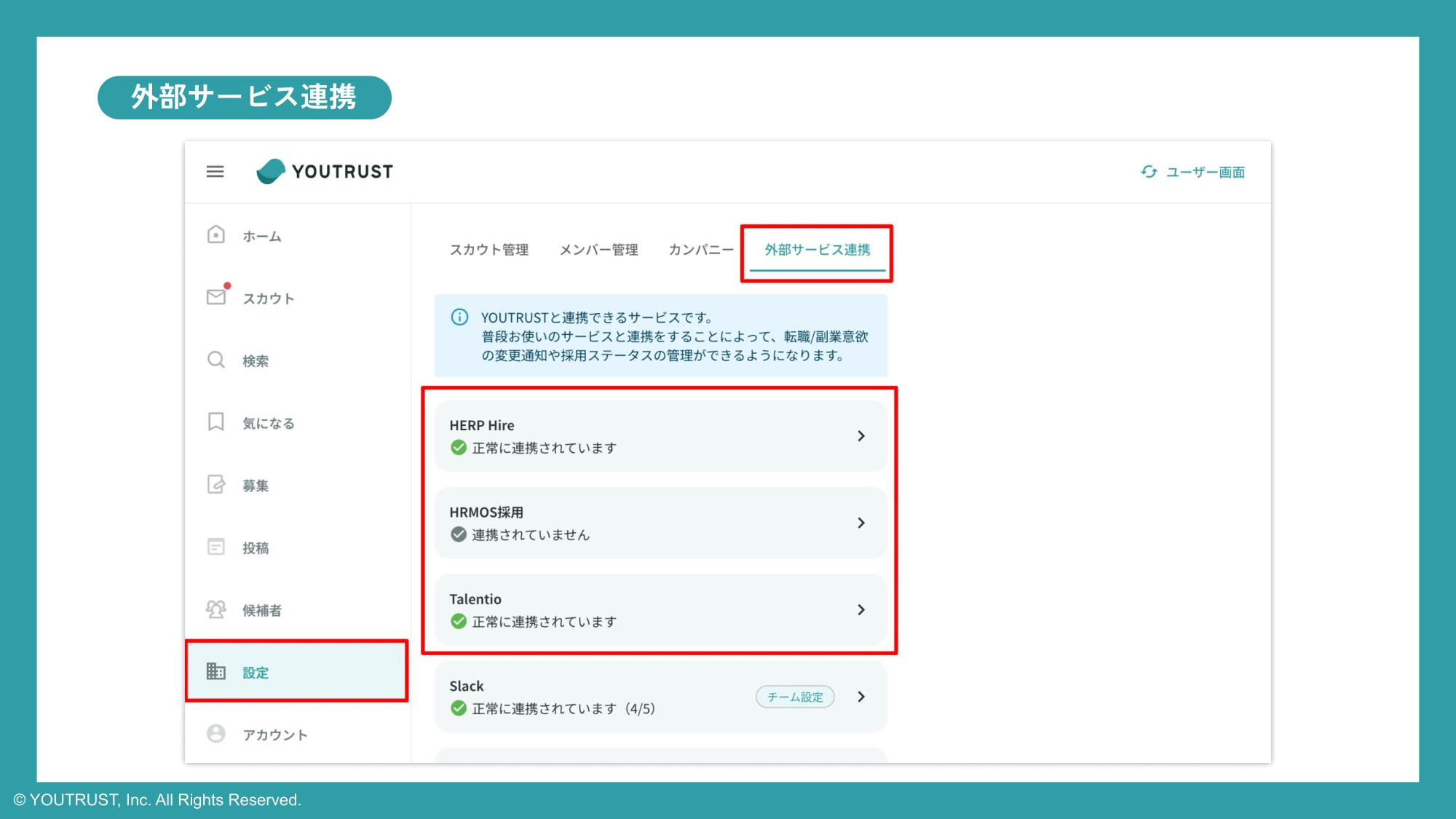Expand the HERP Hire row chevron

tap(861, 435)
